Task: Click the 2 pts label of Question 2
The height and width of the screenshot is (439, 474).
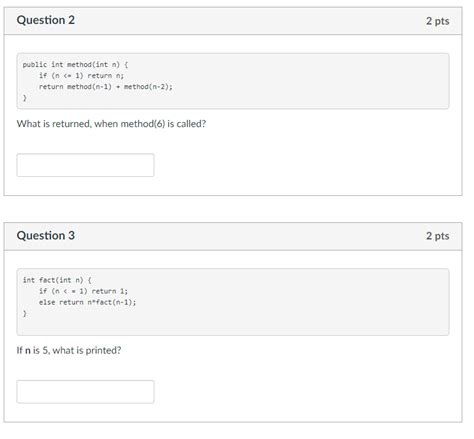Action: tap(437, 21)
